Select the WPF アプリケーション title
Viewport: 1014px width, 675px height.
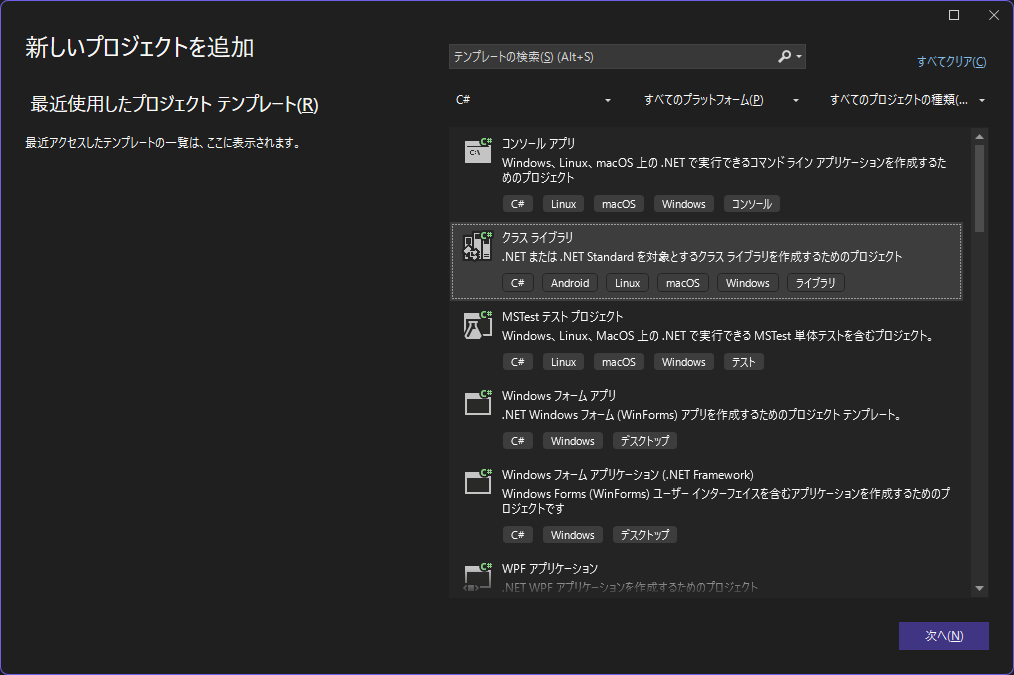[550, 568]
